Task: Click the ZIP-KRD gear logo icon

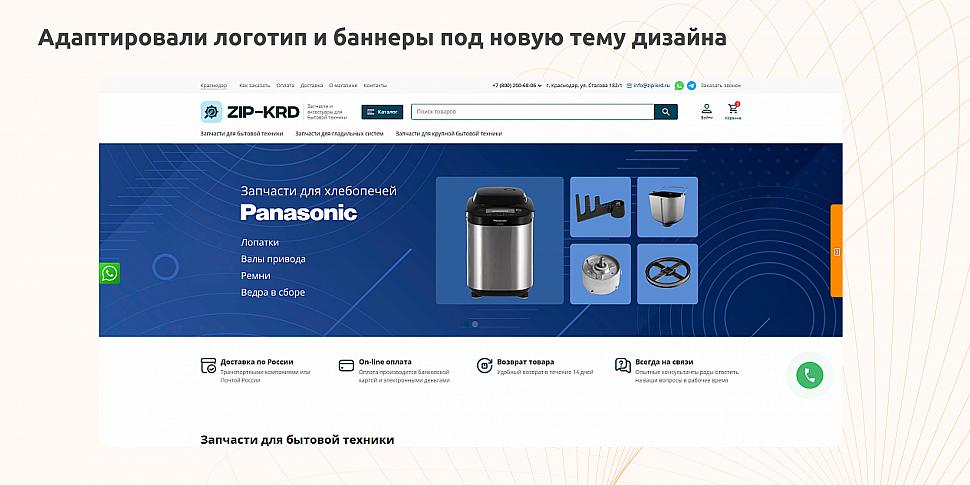Action: (x=211, y=112)
